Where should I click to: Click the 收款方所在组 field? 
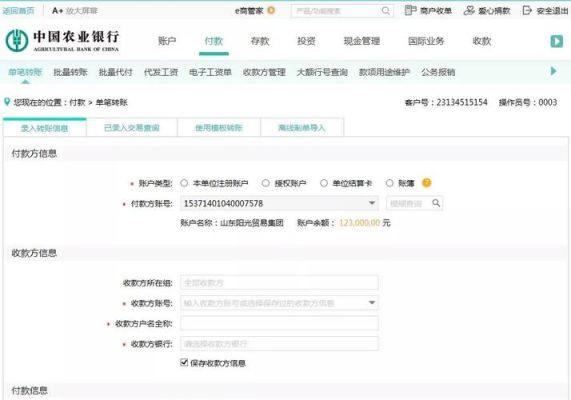coord(279,283)
